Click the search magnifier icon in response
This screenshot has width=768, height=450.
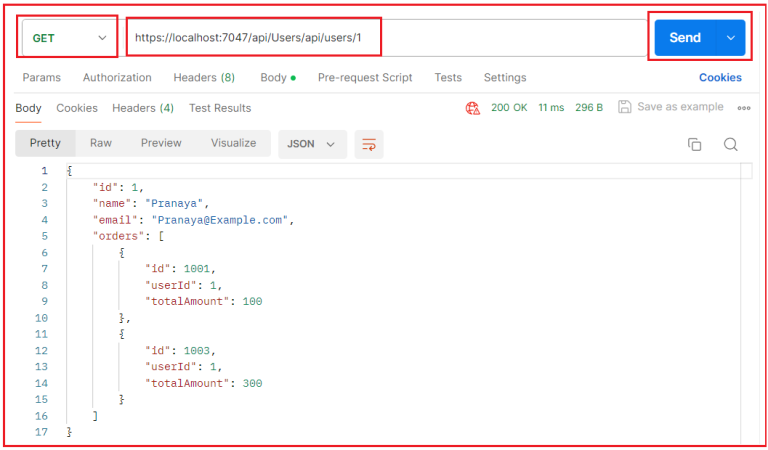(x=731, y=144)
